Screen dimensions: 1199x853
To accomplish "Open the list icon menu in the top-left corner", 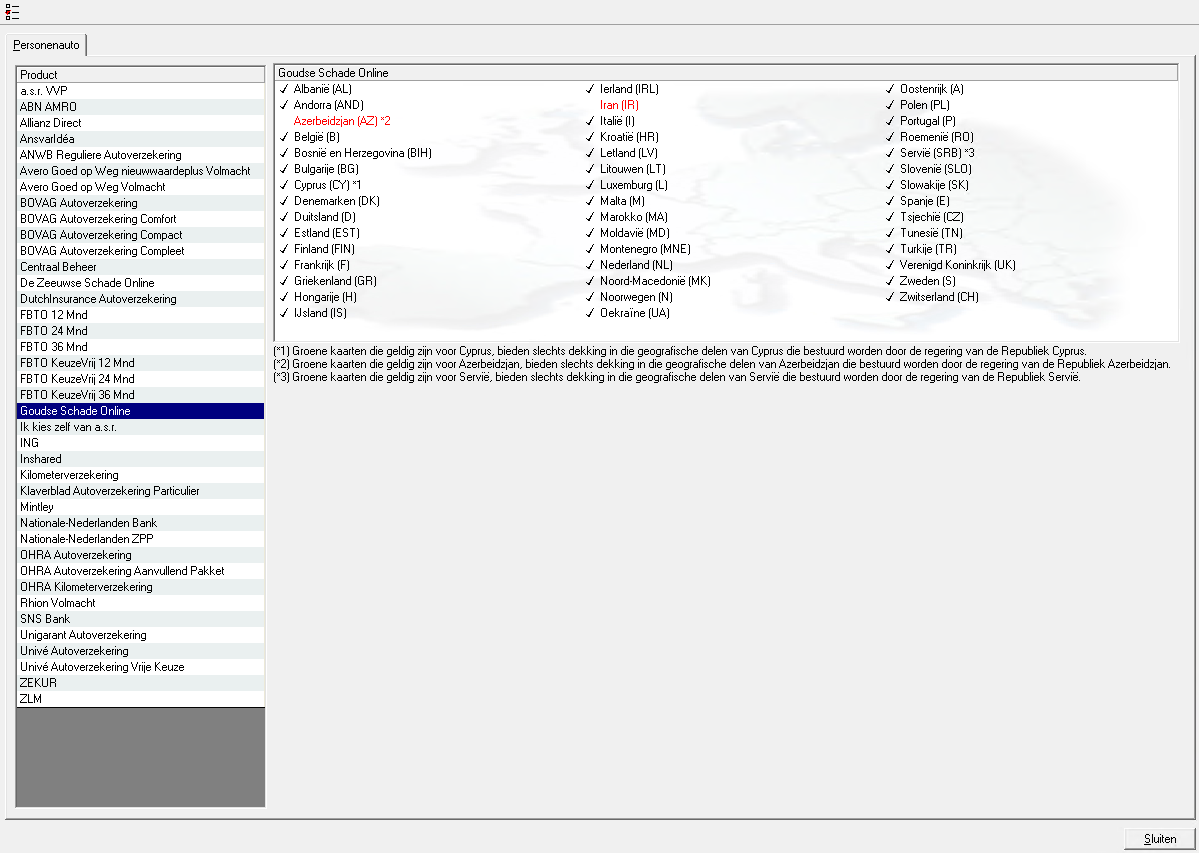I will point(11,11).
